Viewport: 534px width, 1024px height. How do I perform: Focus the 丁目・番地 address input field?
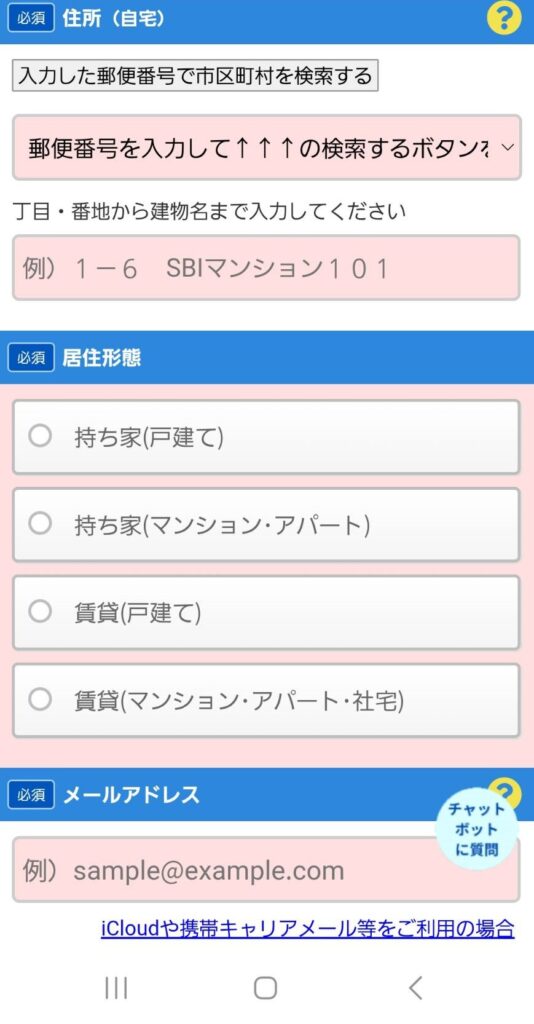coord(266,268)
